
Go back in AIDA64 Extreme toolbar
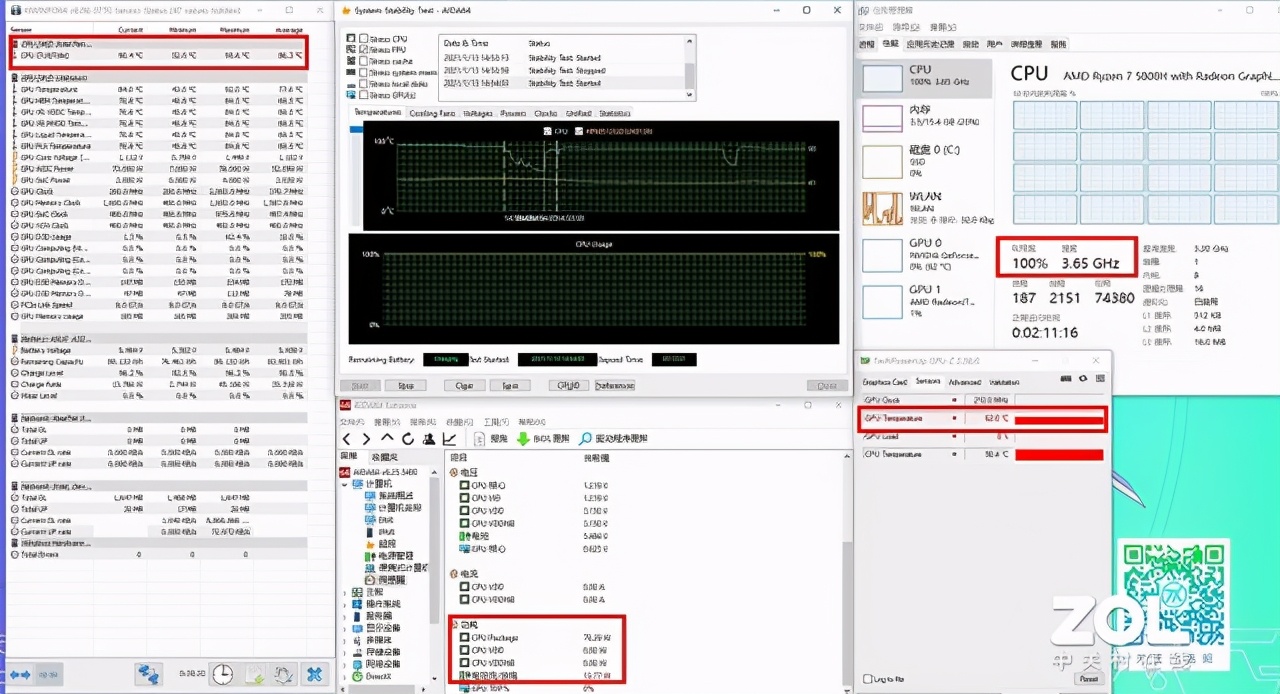[x=347, y=439]
